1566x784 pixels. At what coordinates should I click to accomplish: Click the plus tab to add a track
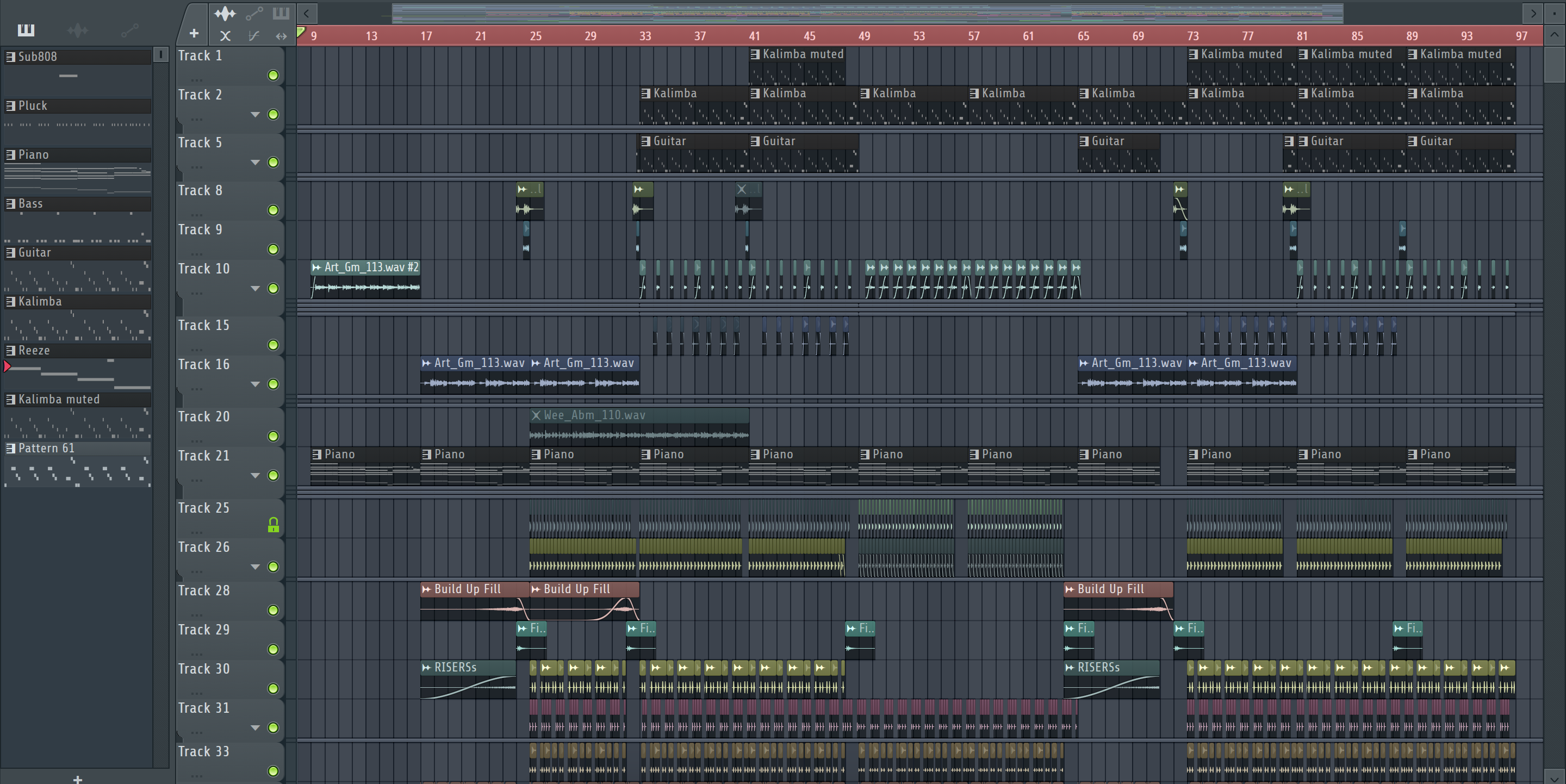tap(194, 33)
